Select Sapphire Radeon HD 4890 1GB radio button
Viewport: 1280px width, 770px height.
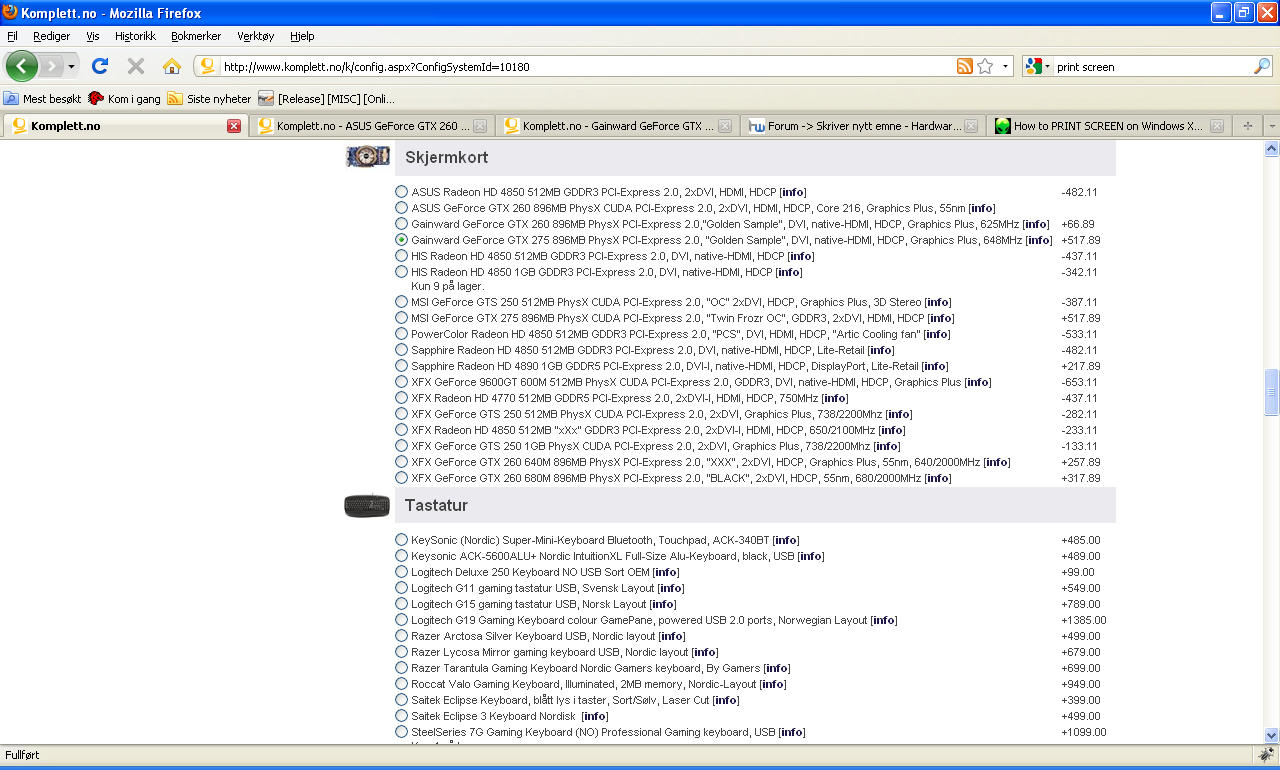coord(401,366)
